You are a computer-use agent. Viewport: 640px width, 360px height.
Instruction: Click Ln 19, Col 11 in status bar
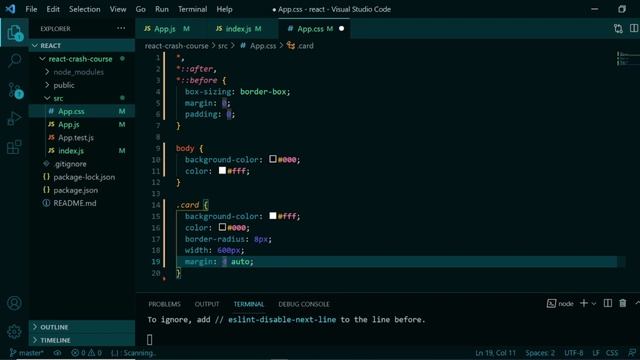click(x=496, y=353)
